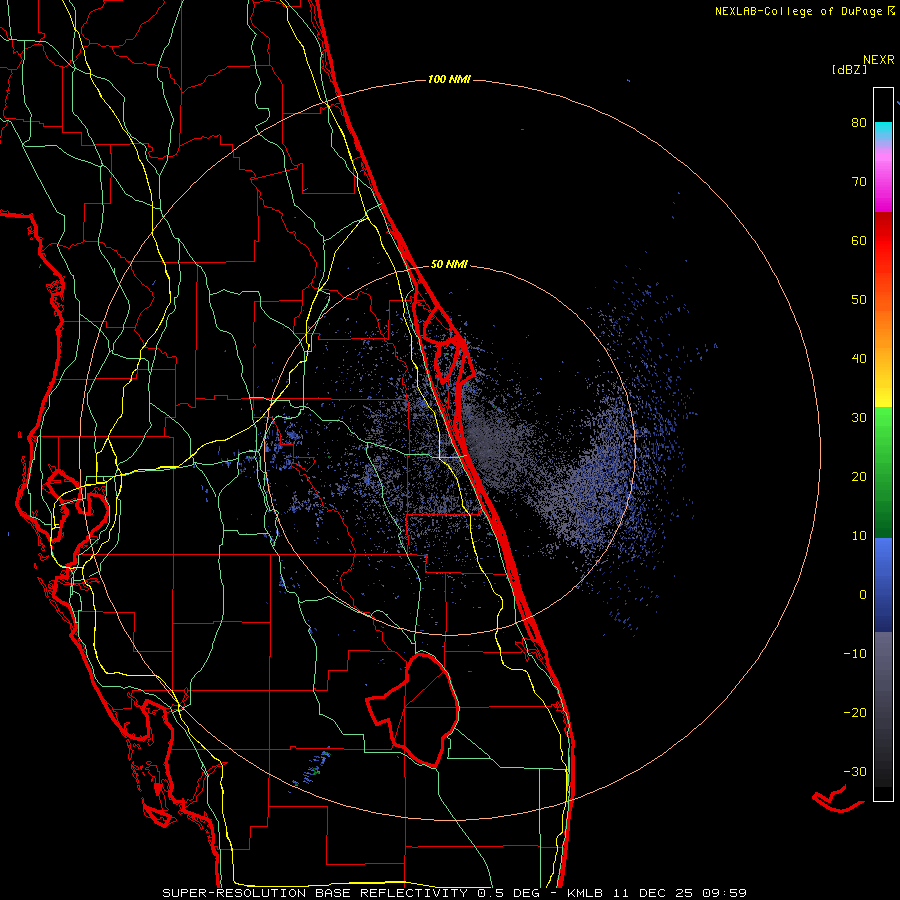Click the 100 NMI range ring label
This screenshot has width=900, height=900.
coord(449,79)
